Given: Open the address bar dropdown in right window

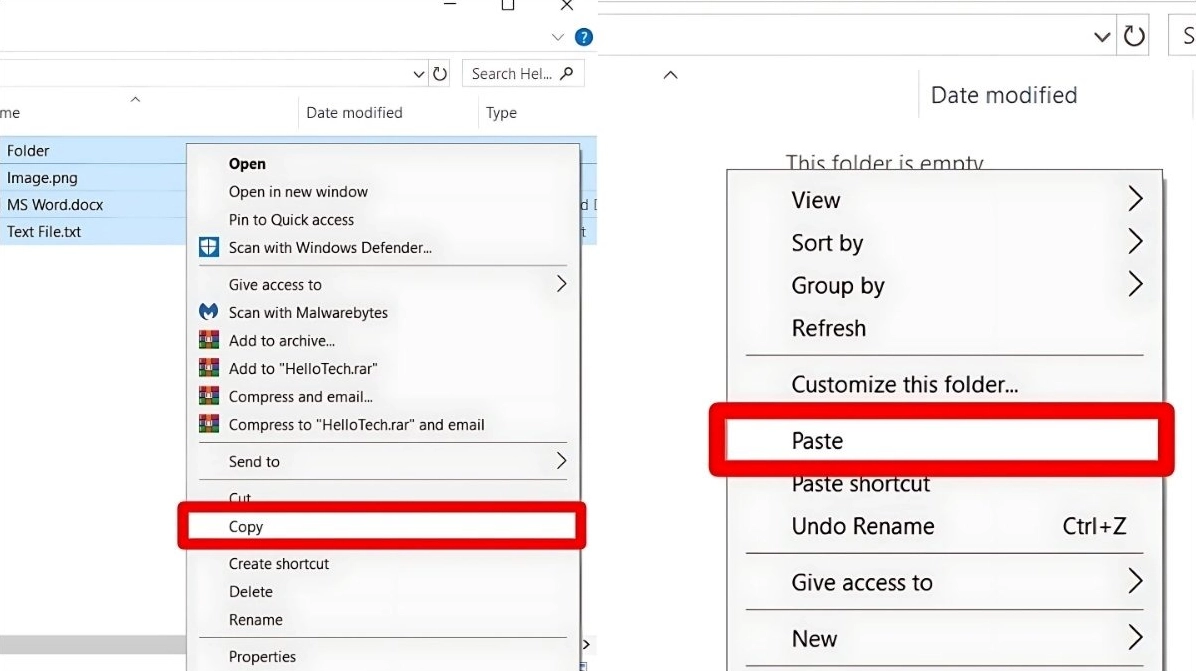Looking at the screenshot, I should coord(1102,37).
